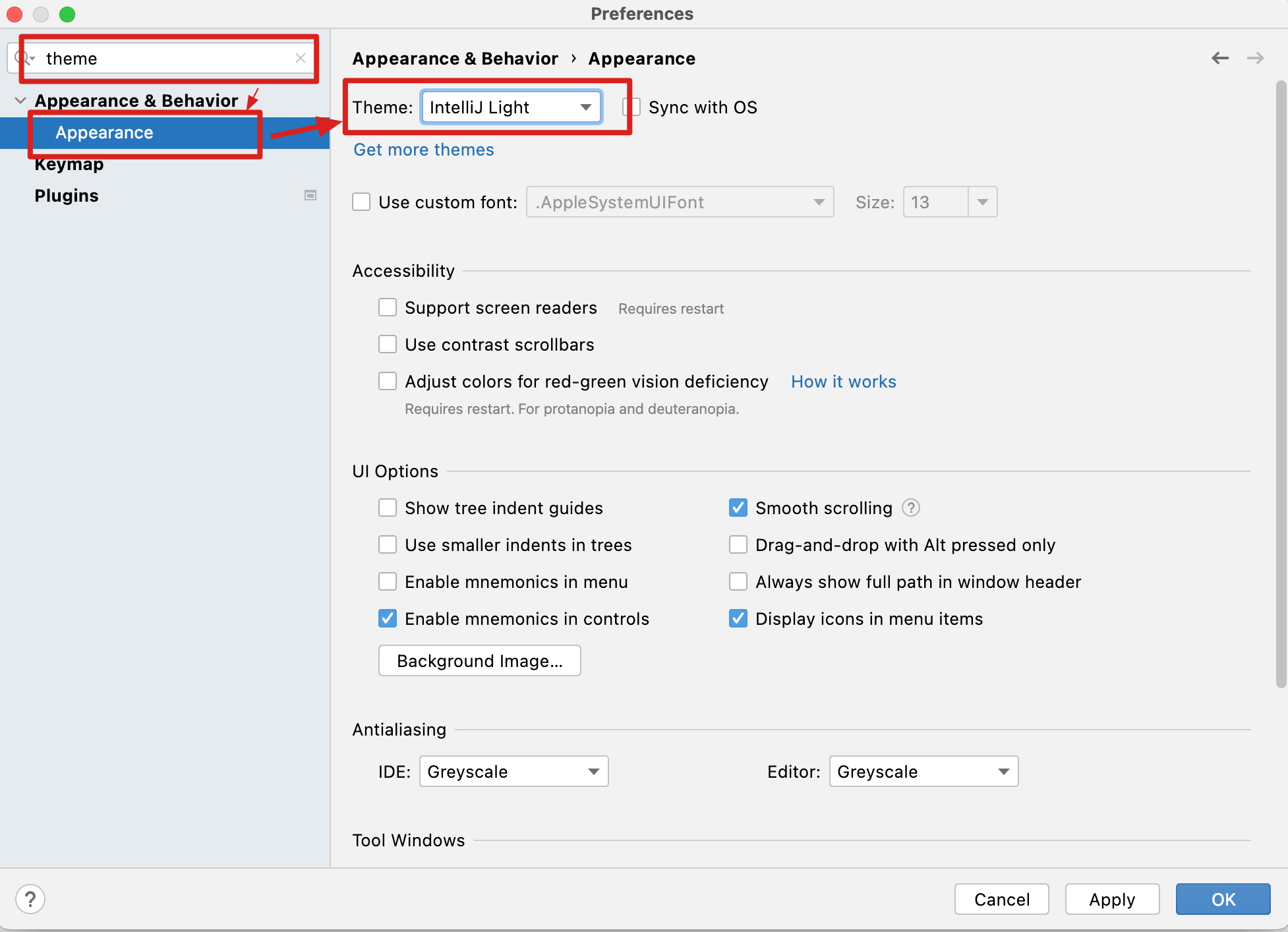Click the Plugins settings indicator icon
Viewport: 1288px width, 932px height.
coord(310,195)
